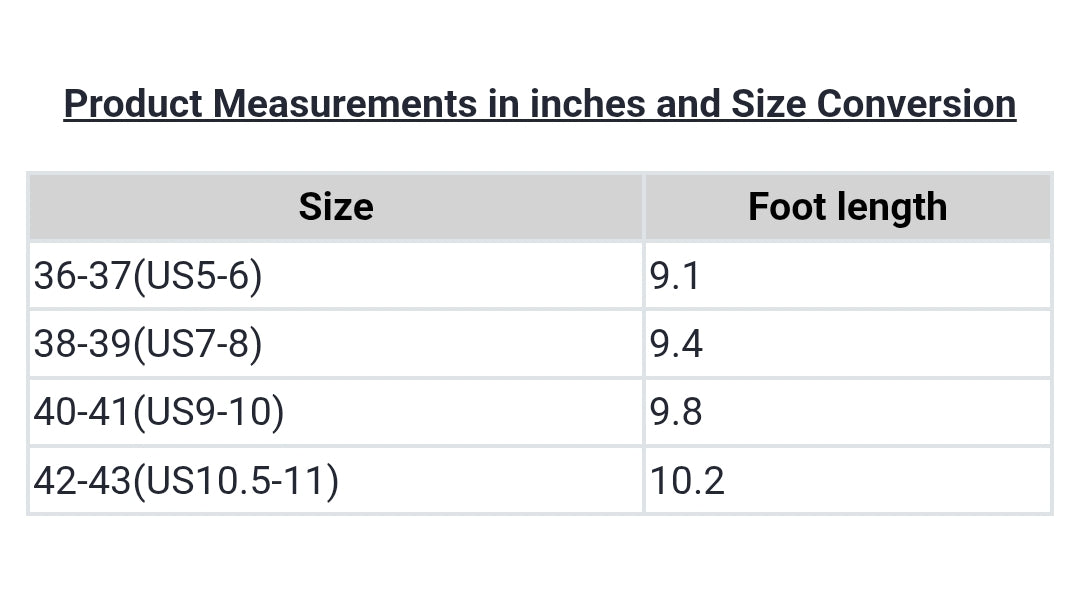This screenshot has width=1080, height=591.
Task: Select the 9.1 foot length value
Action: coord(676,276)
